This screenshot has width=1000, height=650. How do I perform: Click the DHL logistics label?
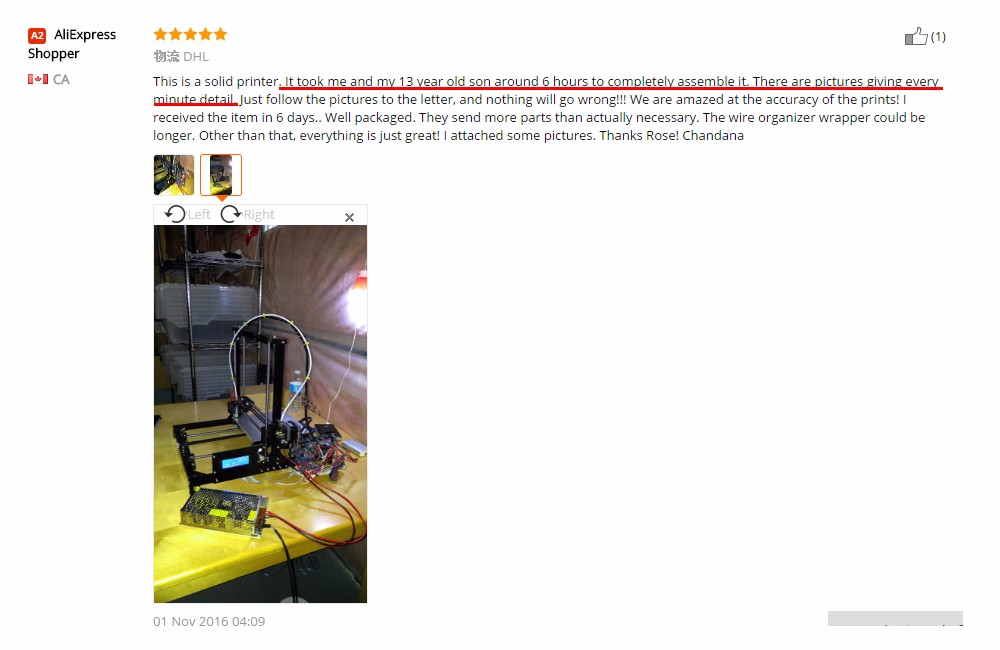pos(196,57)
